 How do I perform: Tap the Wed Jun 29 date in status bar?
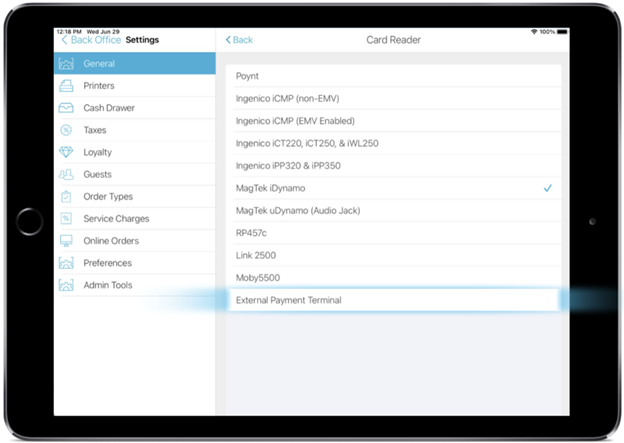103,31
